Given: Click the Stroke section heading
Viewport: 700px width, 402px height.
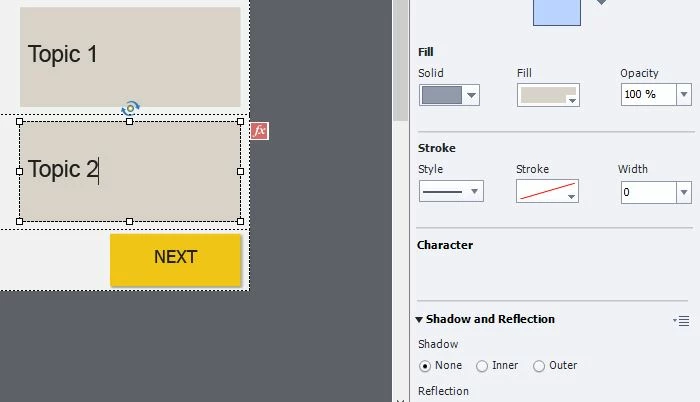Looking at the screenshot, I should pos(437,148).
